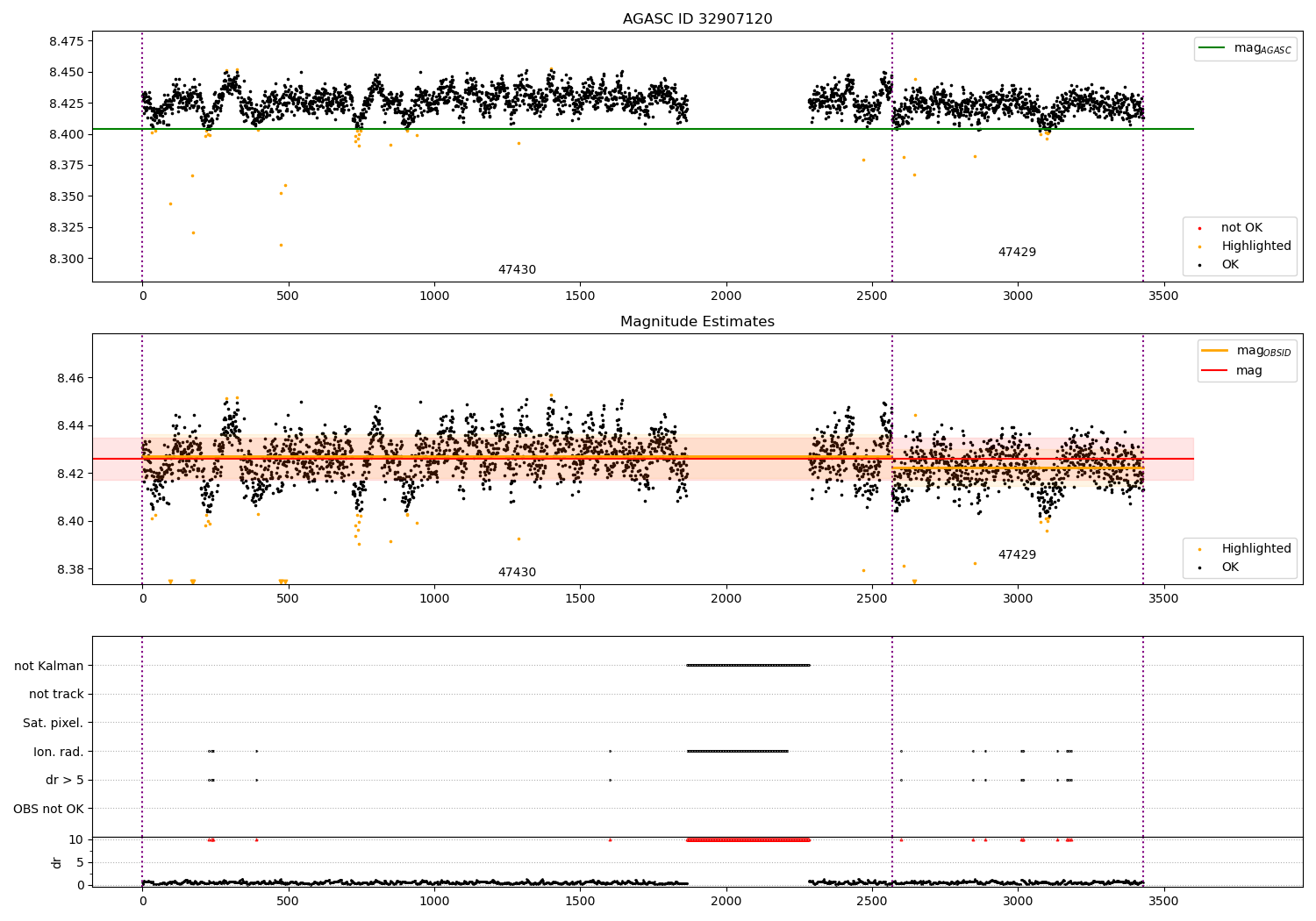This screenshot has height=921, width=1316.
Task: Click the 'not track' row label
Action: (56, 695)
